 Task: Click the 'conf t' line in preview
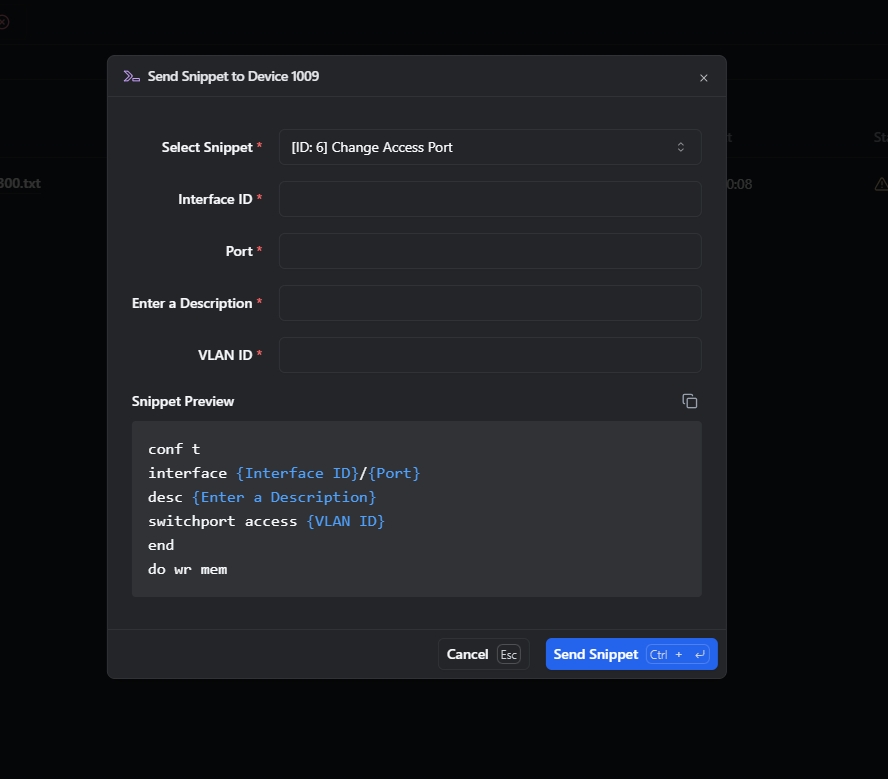click(x=174, y=449)
